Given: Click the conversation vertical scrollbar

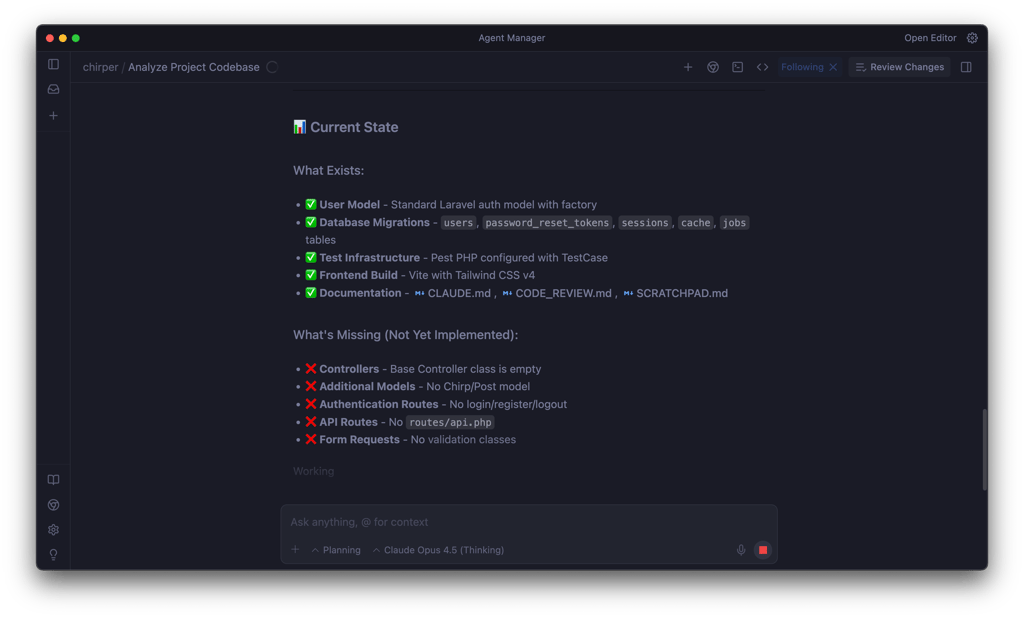Looking at the screenshot, I should pos(984,449).
